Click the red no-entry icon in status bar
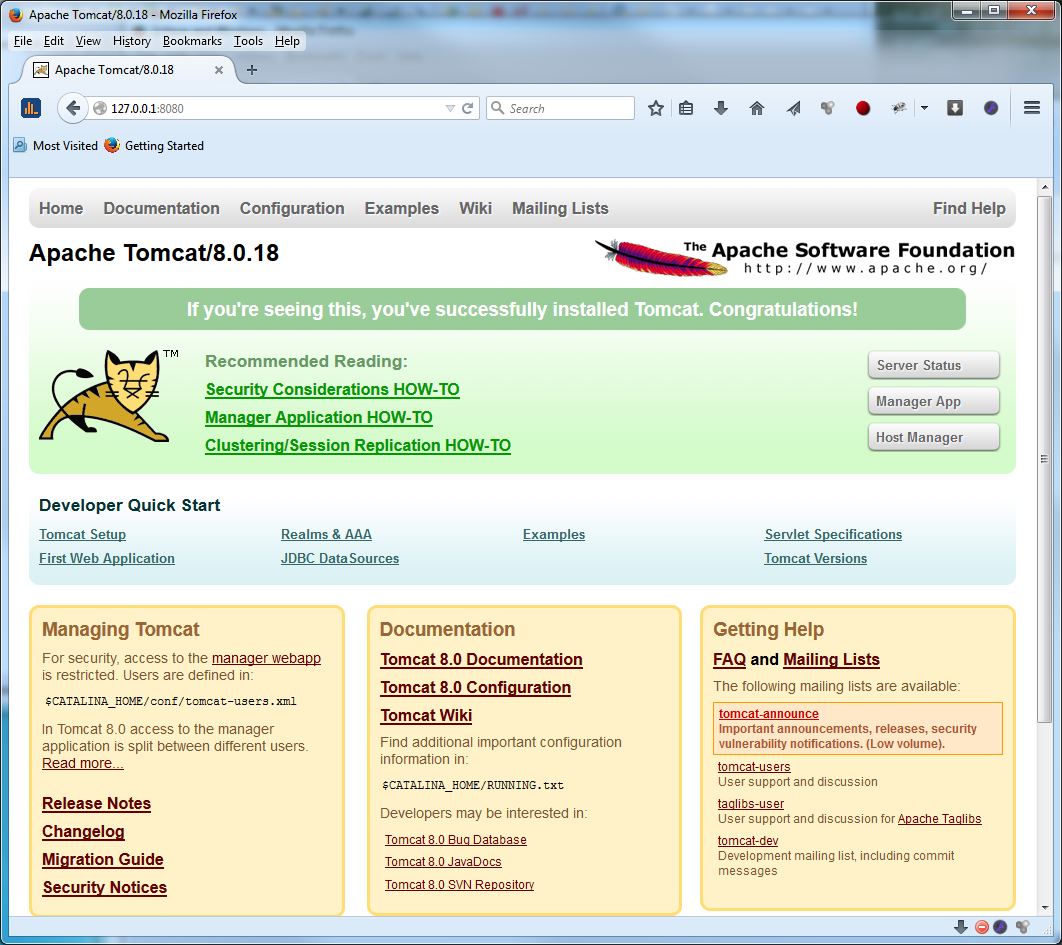Image resolution: width=1062 pixels, height=945 pixels. (982, 927)
